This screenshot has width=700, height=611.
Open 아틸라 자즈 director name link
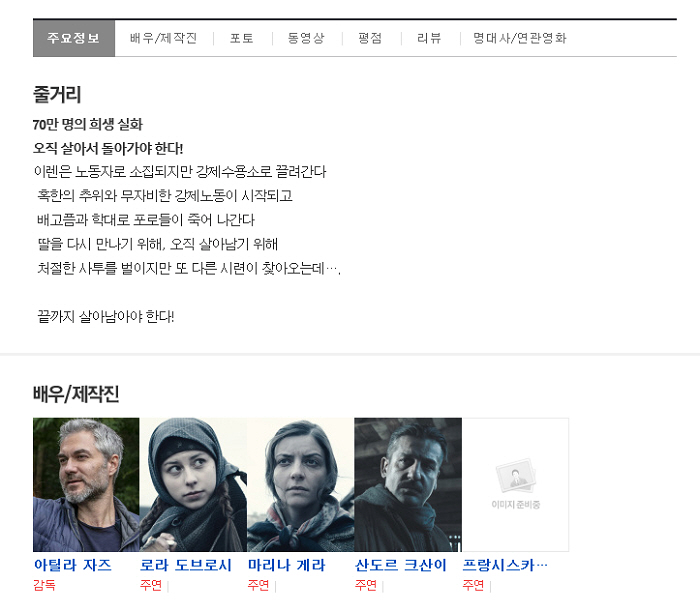(72, 565)
